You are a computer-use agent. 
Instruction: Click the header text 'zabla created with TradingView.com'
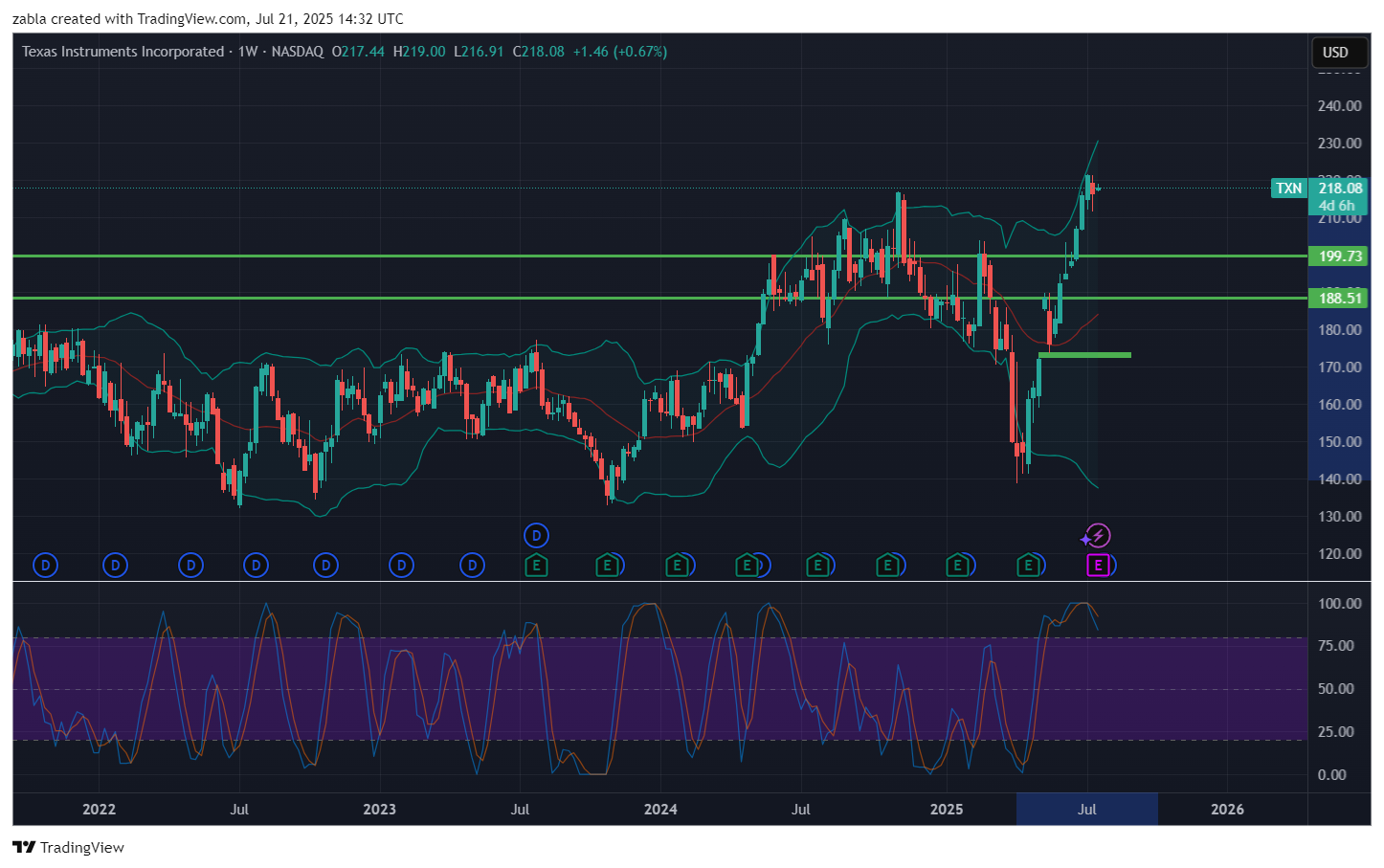tap(129, 19)
